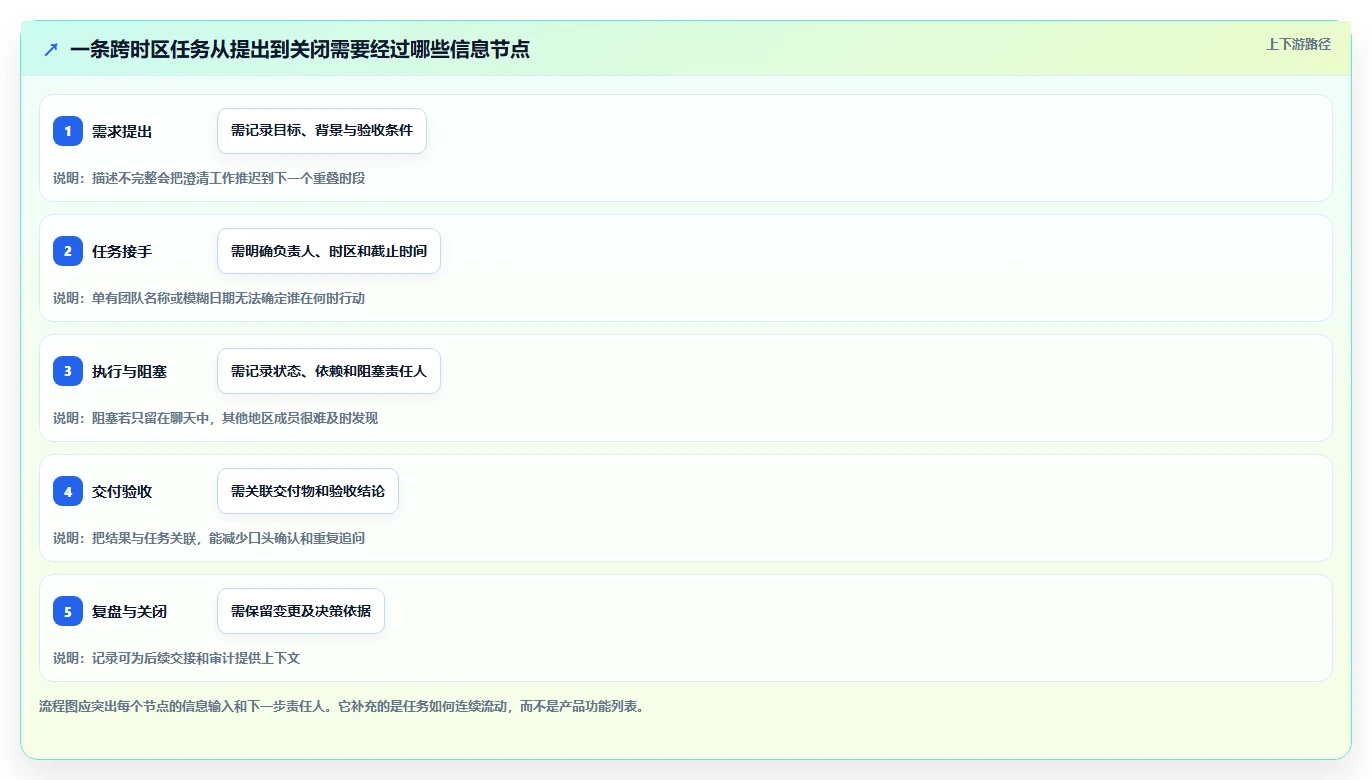Select the 需保留变更及决策依据 chip

coord(301,611)
